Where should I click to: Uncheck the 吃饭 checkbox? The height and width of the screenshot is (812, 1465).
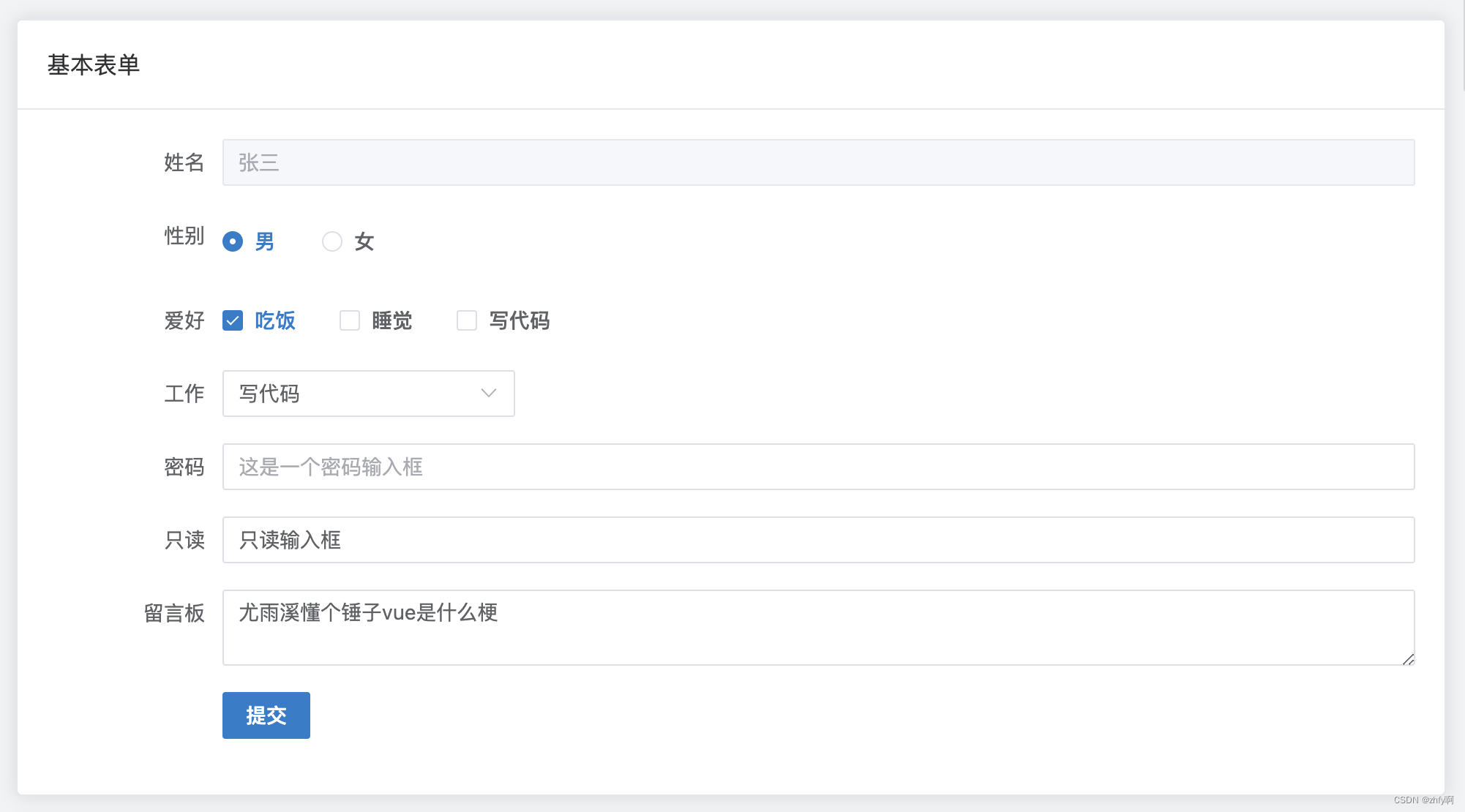pos(233,320)
